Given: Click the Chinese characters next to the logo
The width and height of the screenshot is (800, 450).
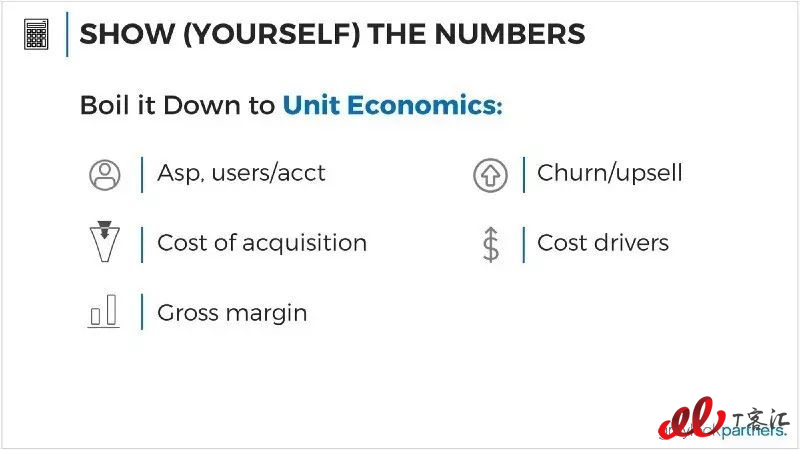Looking at the screenshot, I should (x=761, y=420).
